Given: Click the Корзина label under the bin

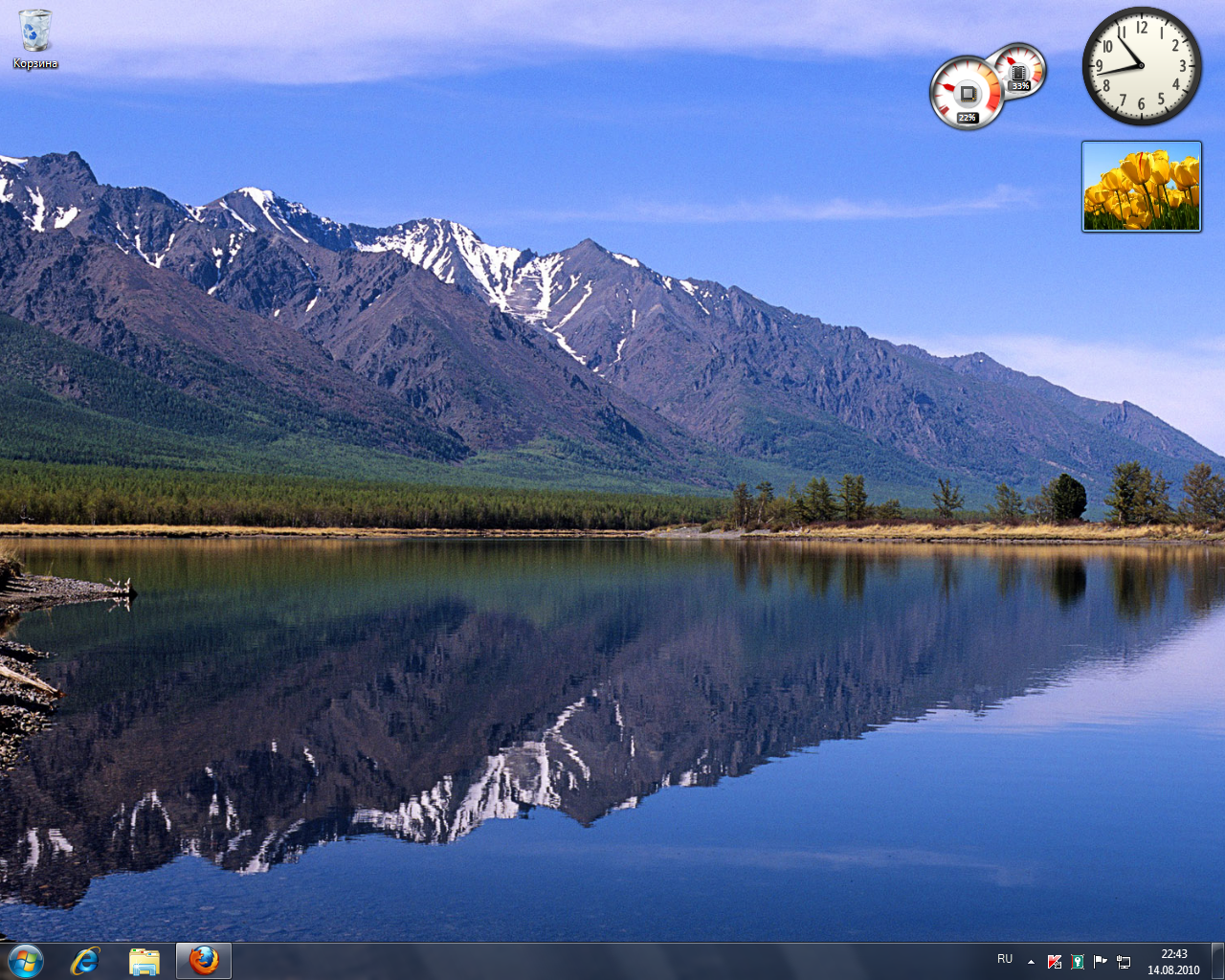Looking at the screenshot, I should click(x=35, y=64).
